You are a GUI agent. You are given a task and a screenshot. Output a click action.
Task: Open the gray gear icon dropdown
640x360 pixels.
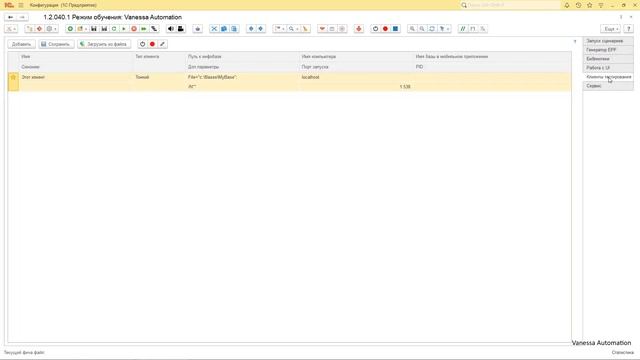51,29
